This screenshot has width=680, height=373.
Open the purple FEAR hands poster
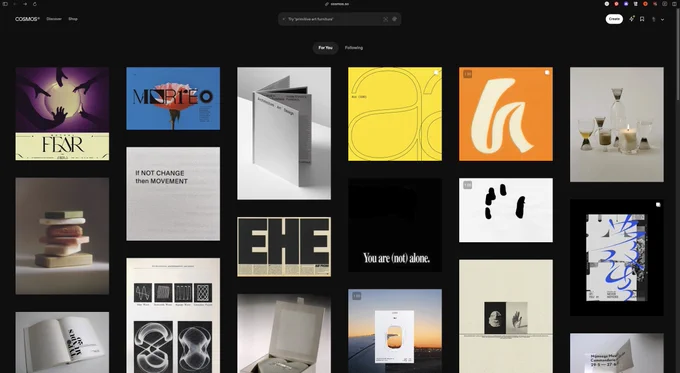62,114
